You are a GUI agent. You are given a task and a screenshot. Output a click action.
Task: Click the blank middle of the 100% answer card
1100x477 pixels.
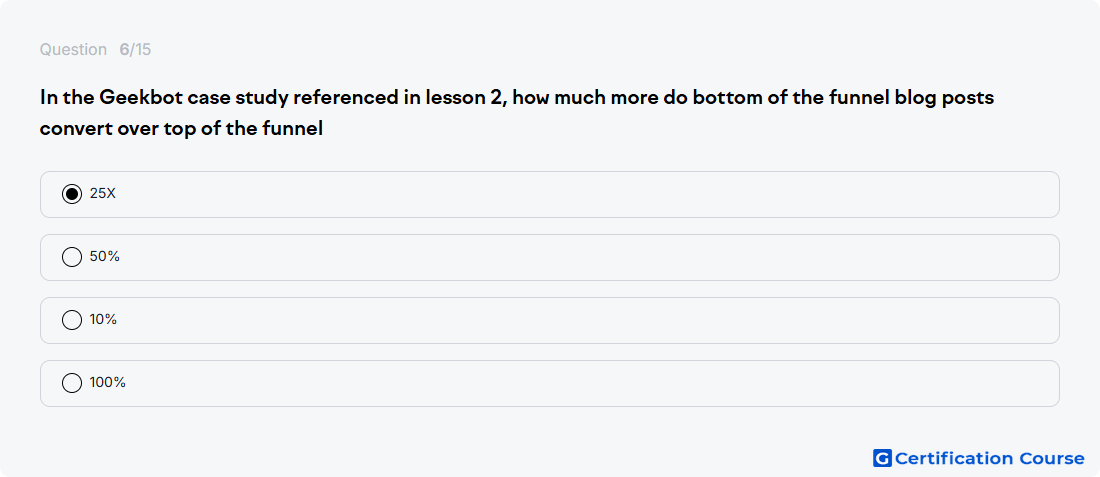[x=550, y=384]
